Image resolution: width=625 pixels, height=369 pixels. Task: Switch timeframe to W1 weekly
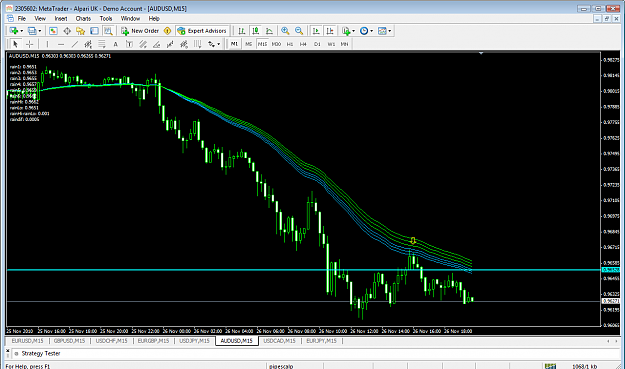(331, 44)
